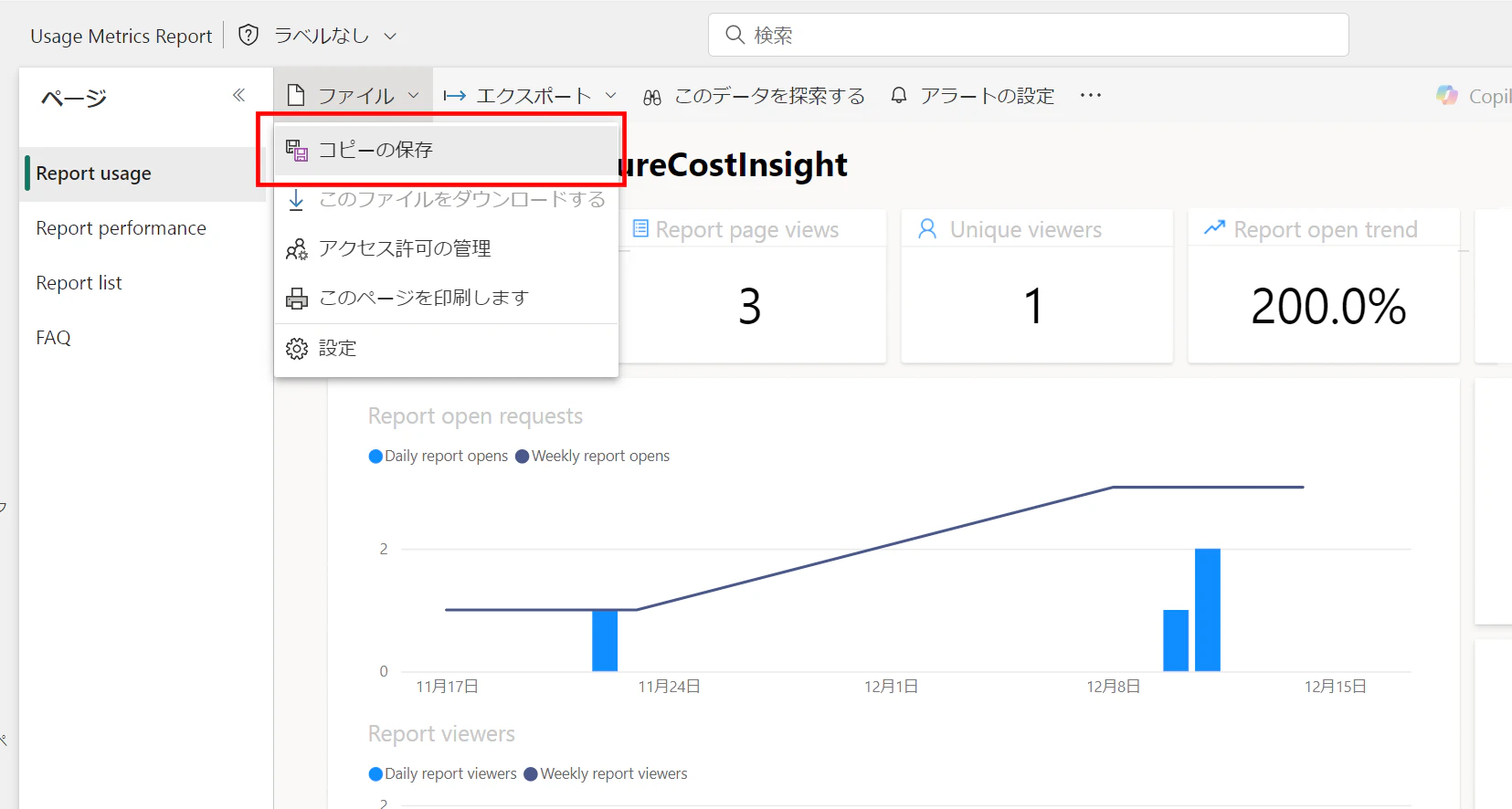Viewport: 1512px width, 809px height.
Task: Click the printer icon in file menu
Action: coord(297,299)
